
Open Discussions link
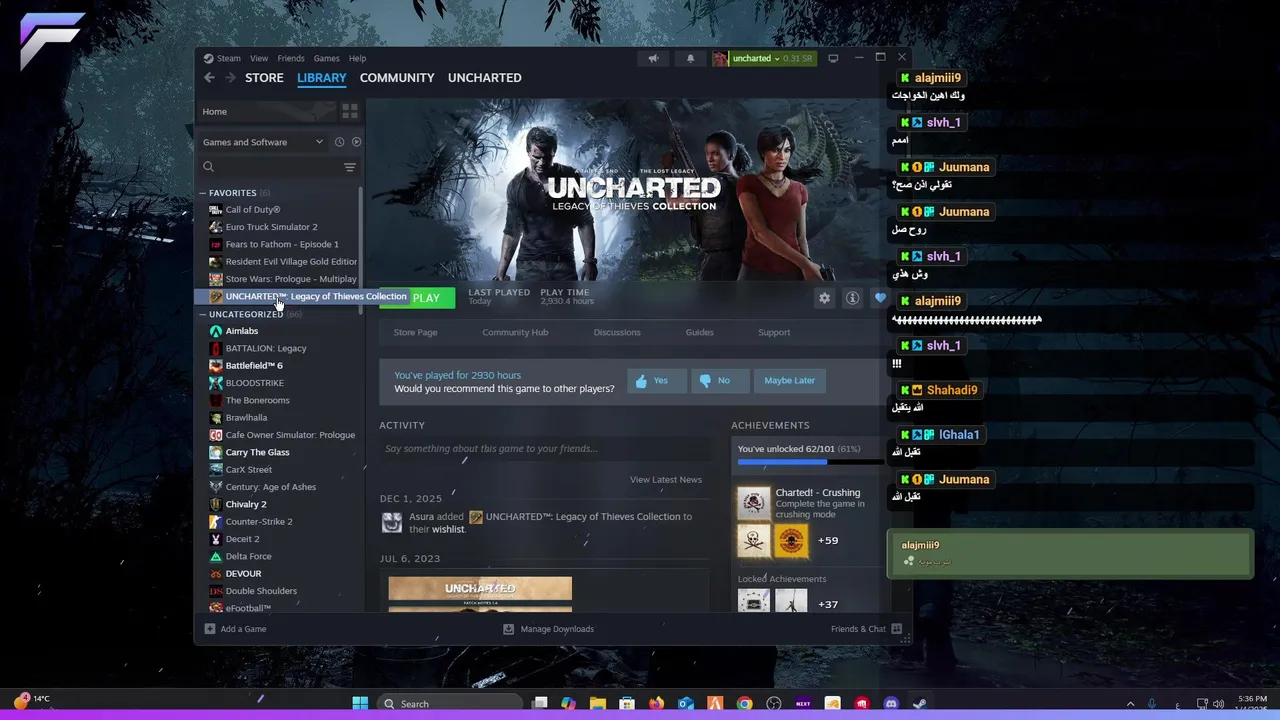pyautogui.click(x=617, y=332)
